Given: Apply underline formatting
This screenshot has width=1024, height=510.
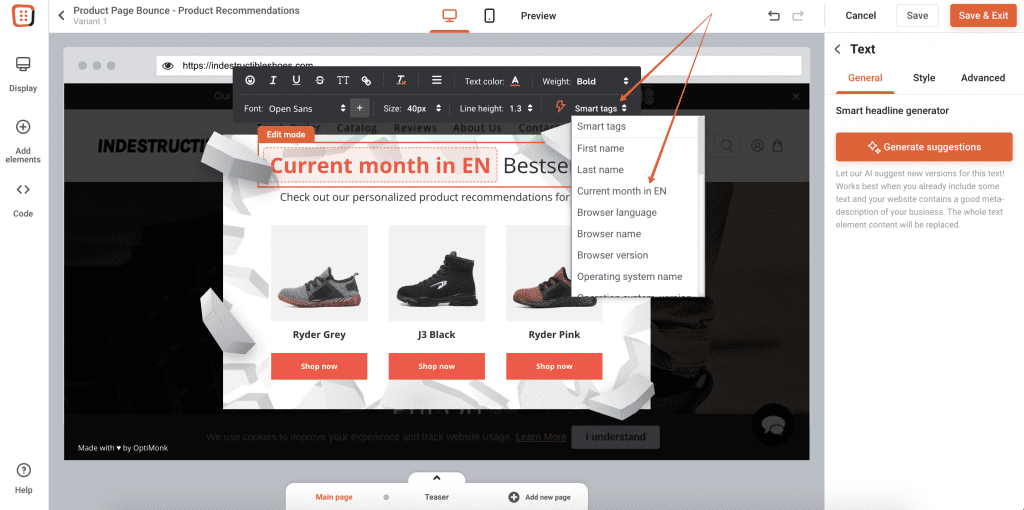Looking at the screenshot, I should (296, 80).
